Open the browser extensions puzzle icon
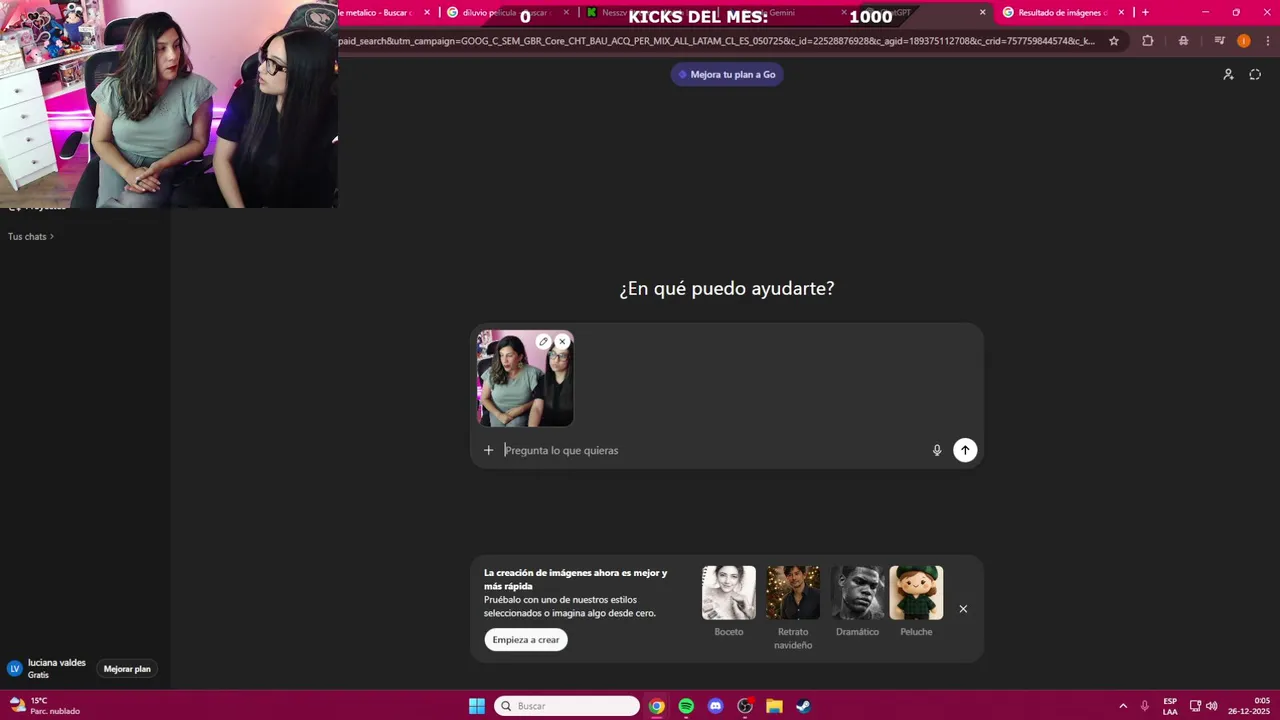 [x=1147, y=41]
